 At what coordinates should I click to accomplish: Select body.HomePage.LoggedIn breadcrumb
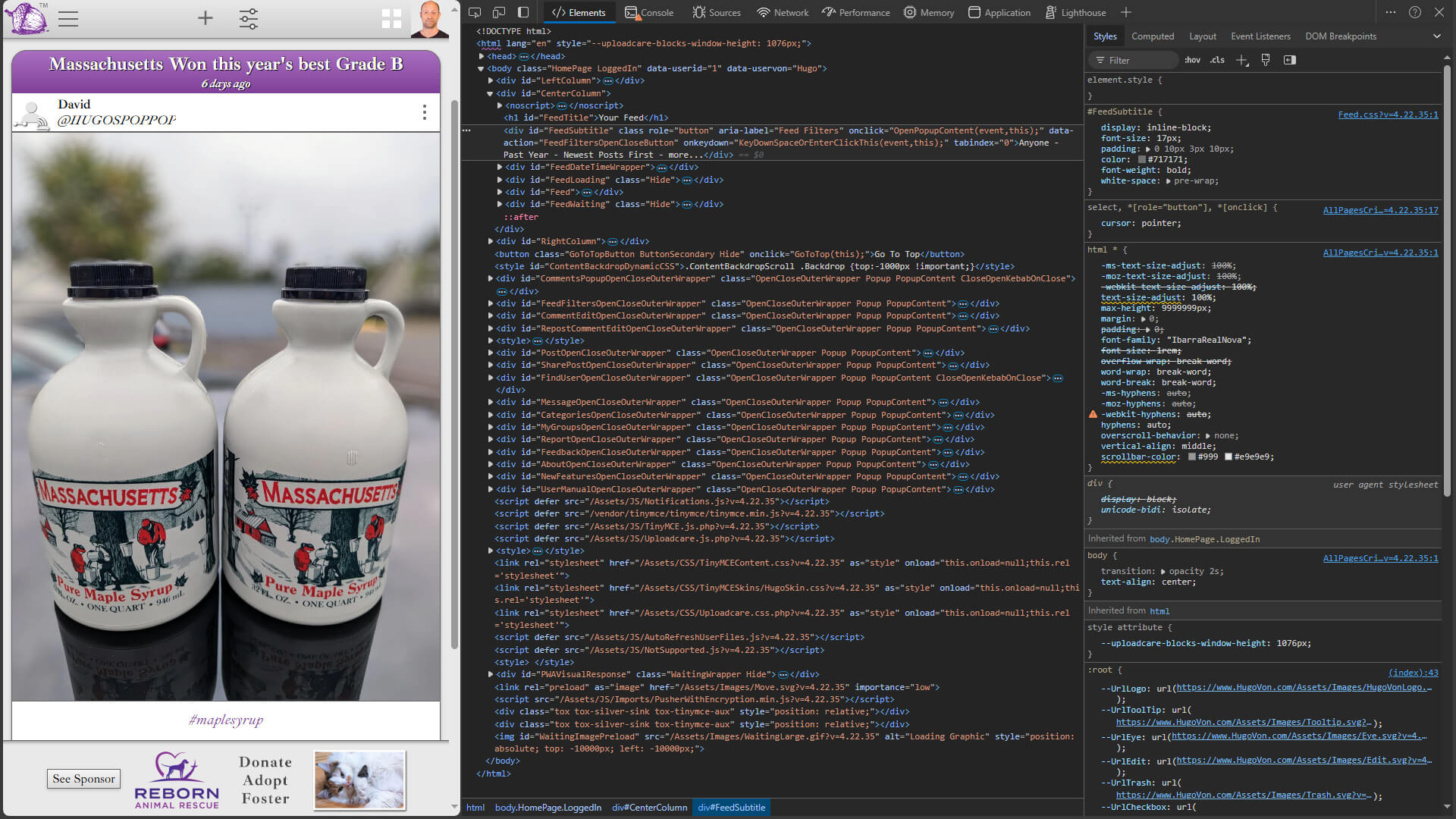(548, 808)
